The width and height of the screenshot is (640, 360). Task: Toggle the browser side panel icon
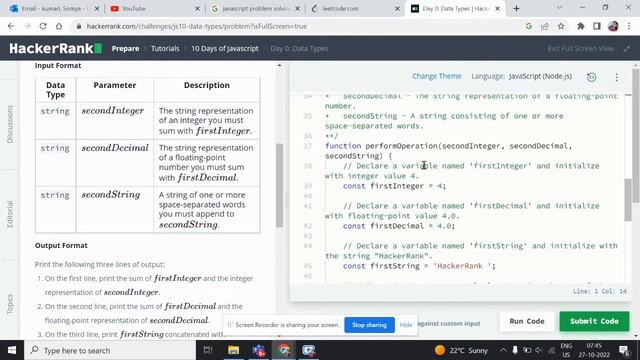coord(597,26)
